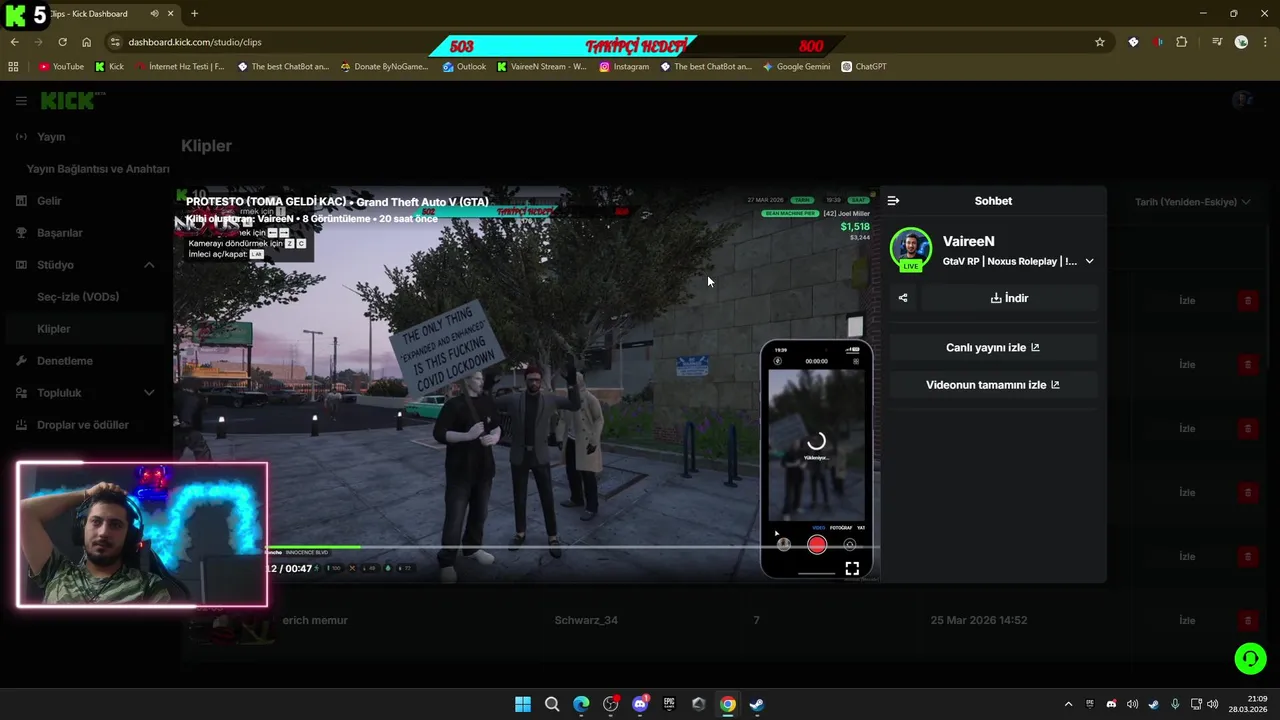This screenshot has width=1280, height=720.
Task: Click the Gelir sidebar icon
Action: 21,201
